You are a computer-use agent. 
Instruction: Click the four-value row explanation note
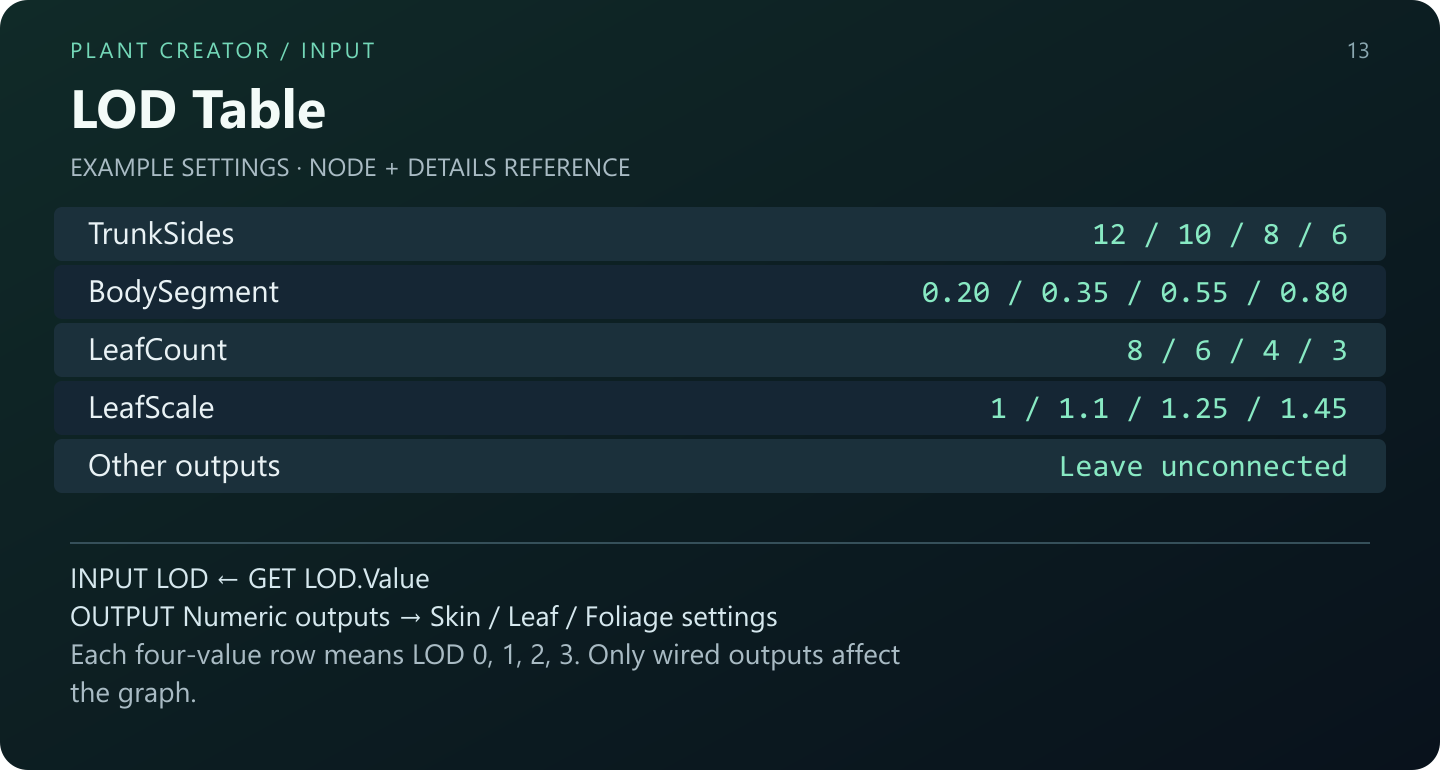[x=485, y=674]
